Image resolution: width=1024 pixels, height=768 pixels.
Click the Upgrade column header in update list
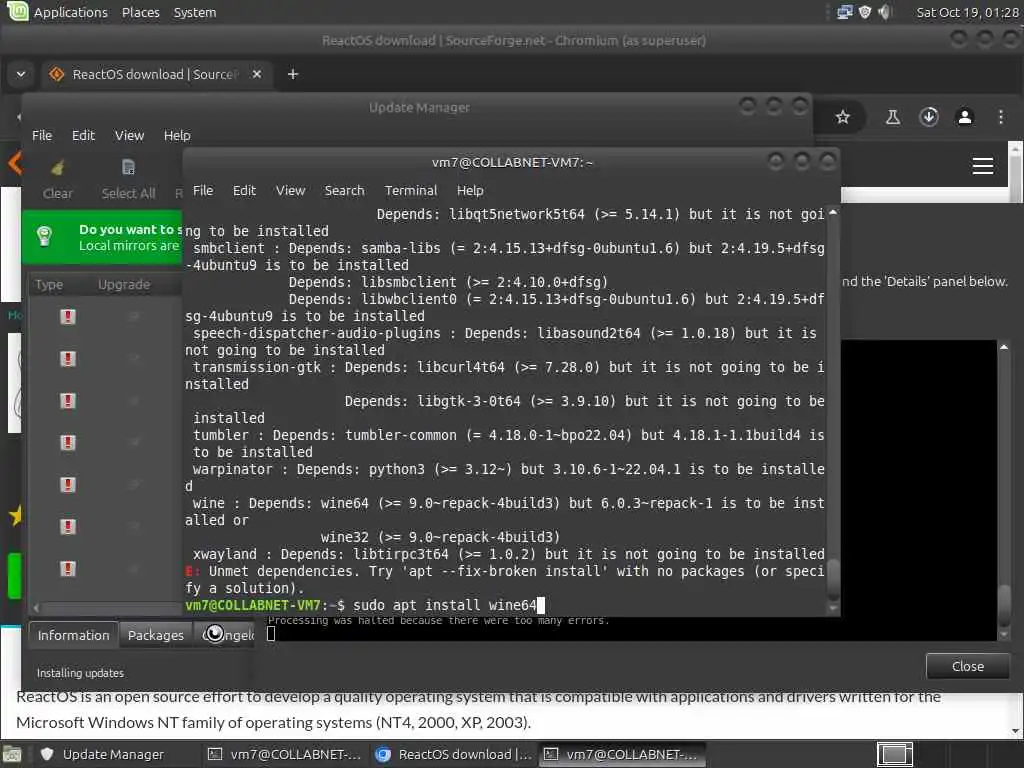tap(124, 285)
